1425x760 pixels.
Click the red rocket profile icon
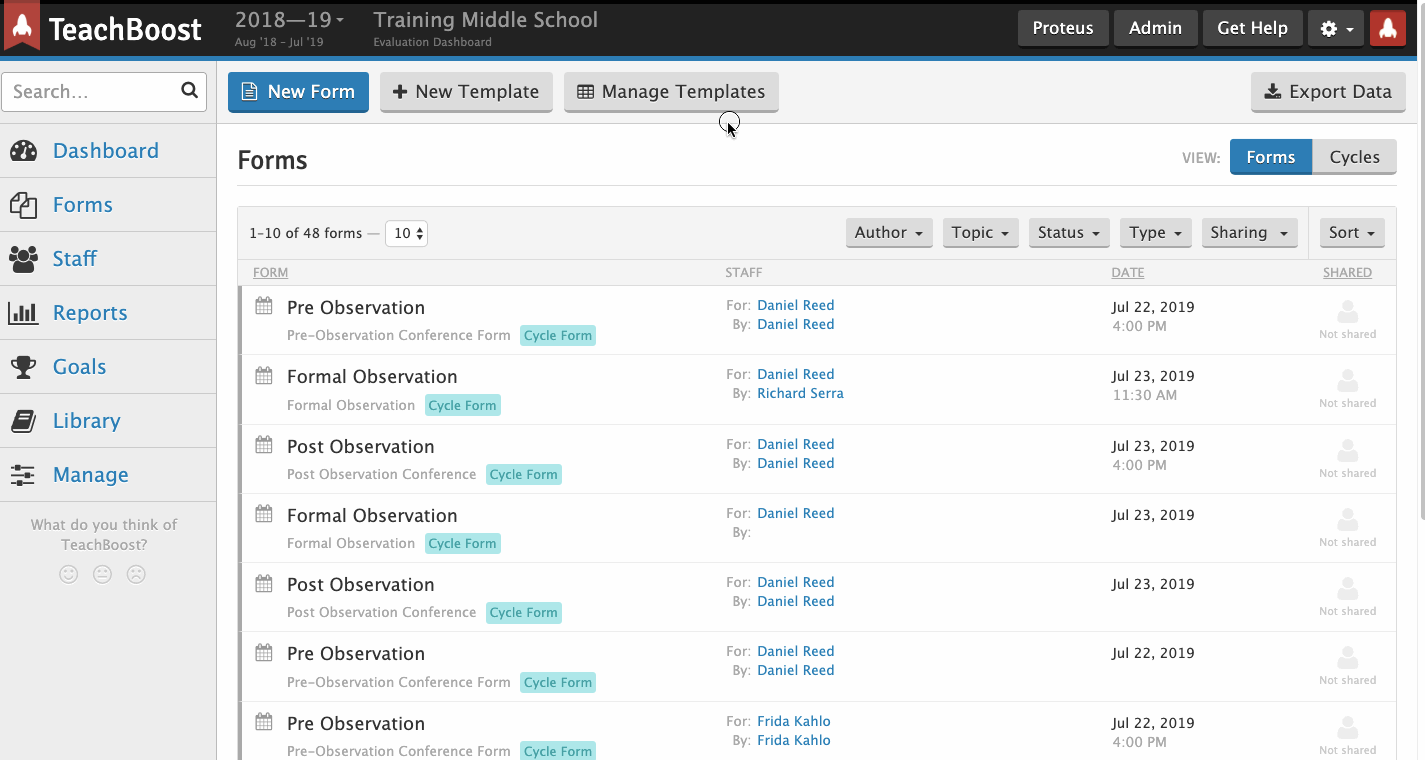tap(1387, 29)
